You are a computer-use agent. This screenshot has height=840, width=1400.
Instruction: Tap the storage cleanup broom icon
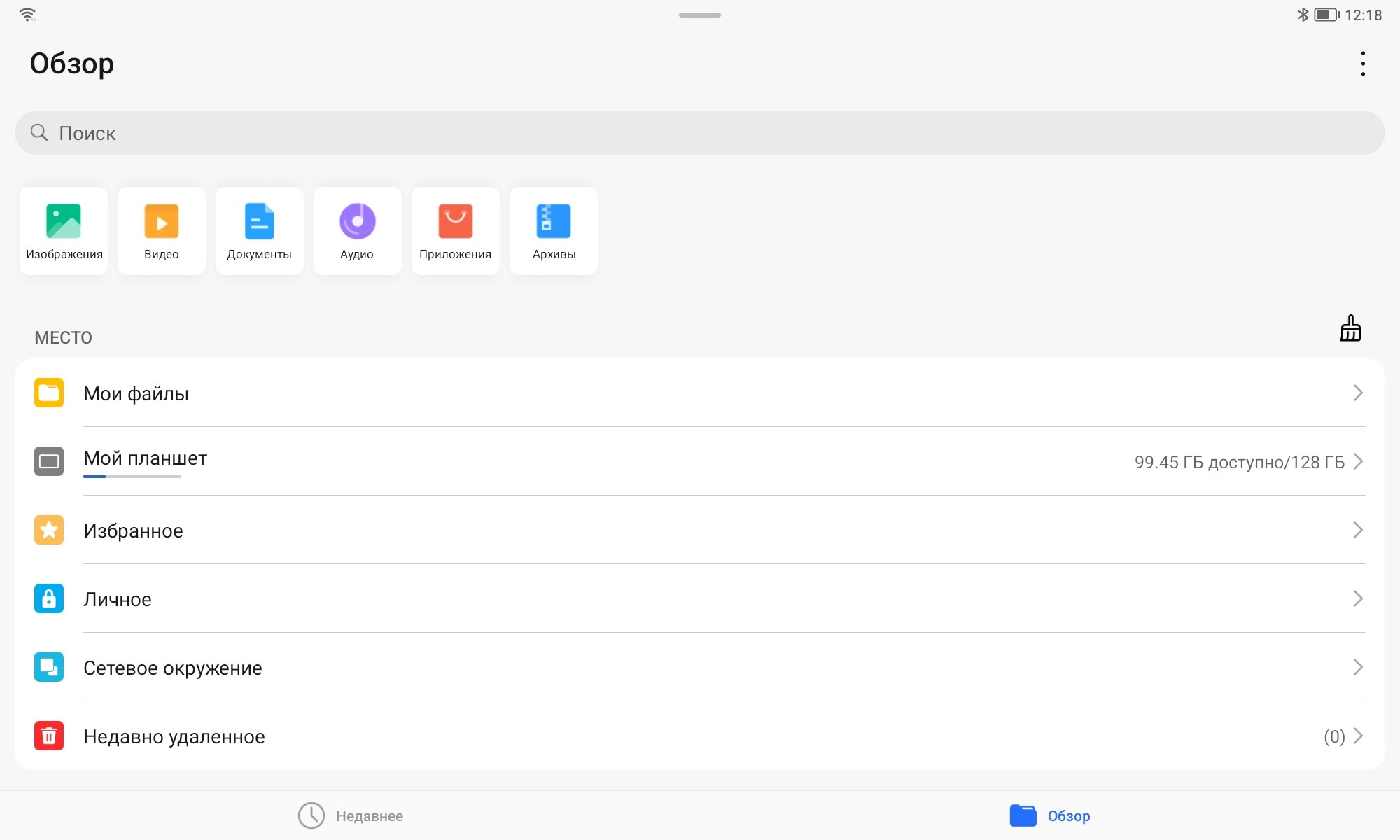(x=1350, y=328)
